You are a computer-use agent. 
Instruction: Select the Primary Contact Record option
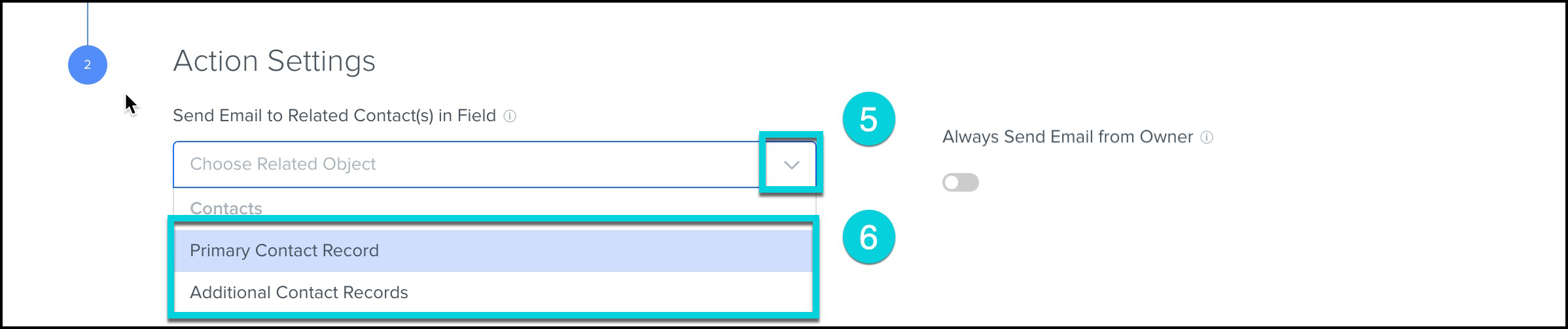pyautogui.click(x=284, y=250)
